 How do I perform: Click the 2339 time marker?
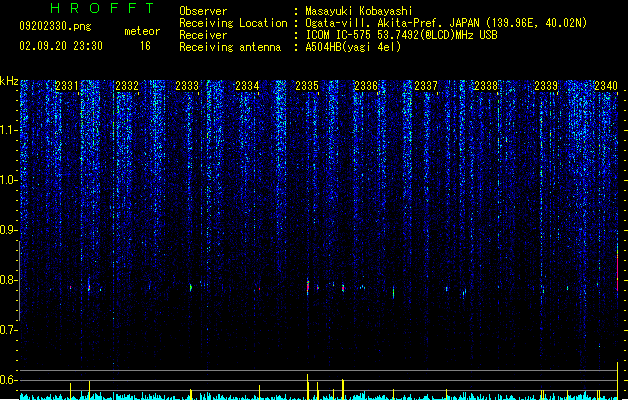point(546,86)
